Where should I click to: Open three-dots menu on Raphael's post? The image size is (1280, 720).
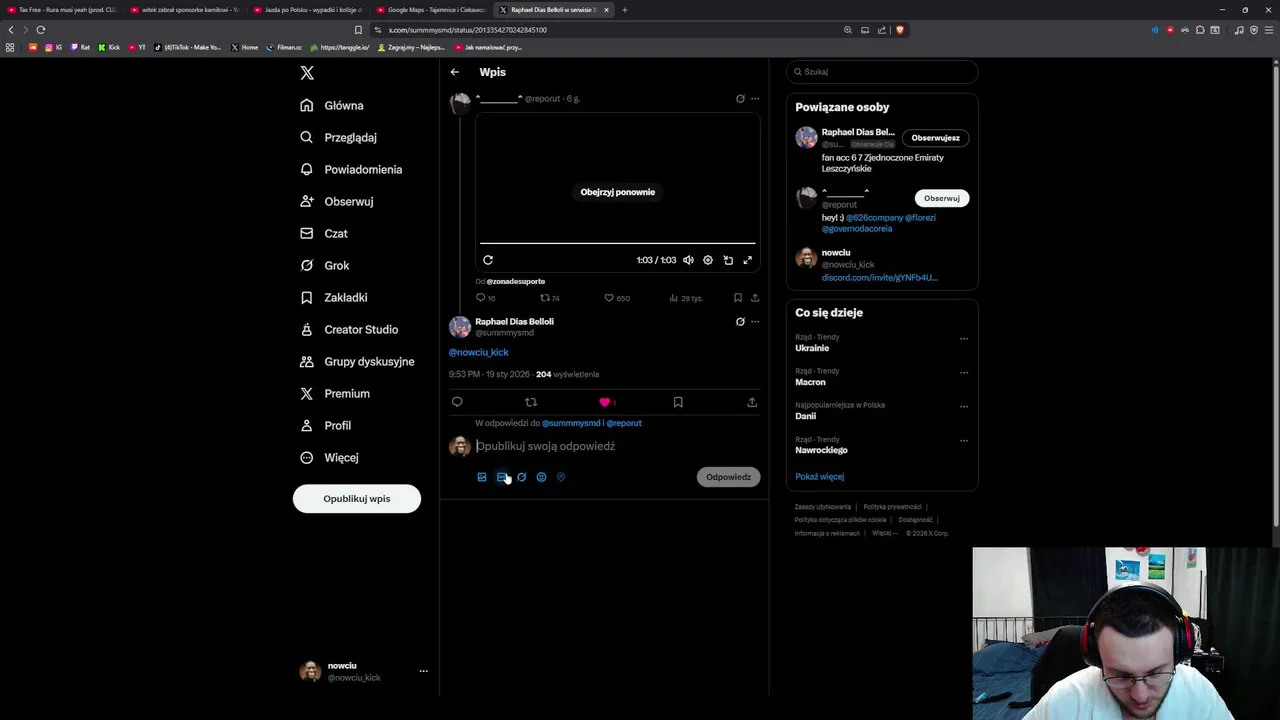[x=755, y=322]
